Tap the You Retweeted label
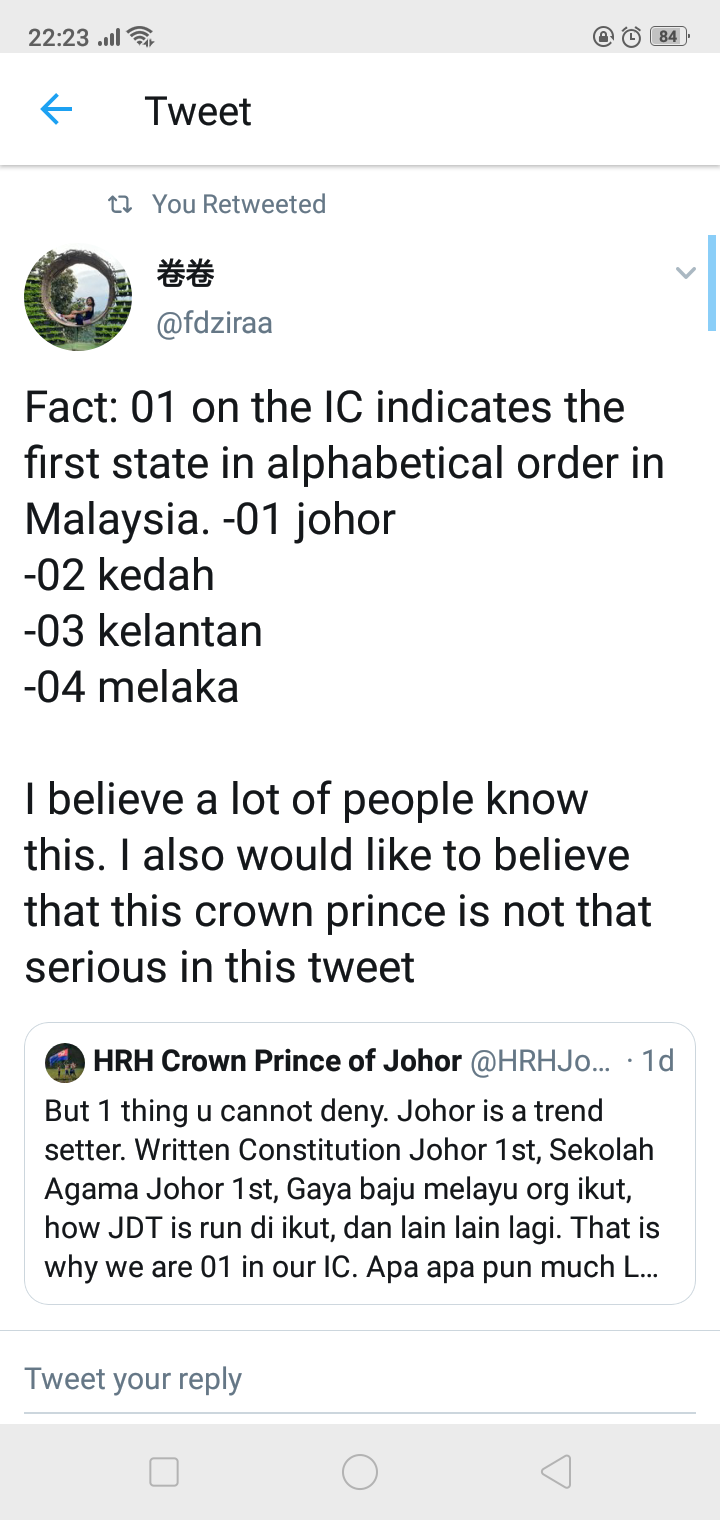The height and width of the screenshot is (1520, 720). coord(239,205)
